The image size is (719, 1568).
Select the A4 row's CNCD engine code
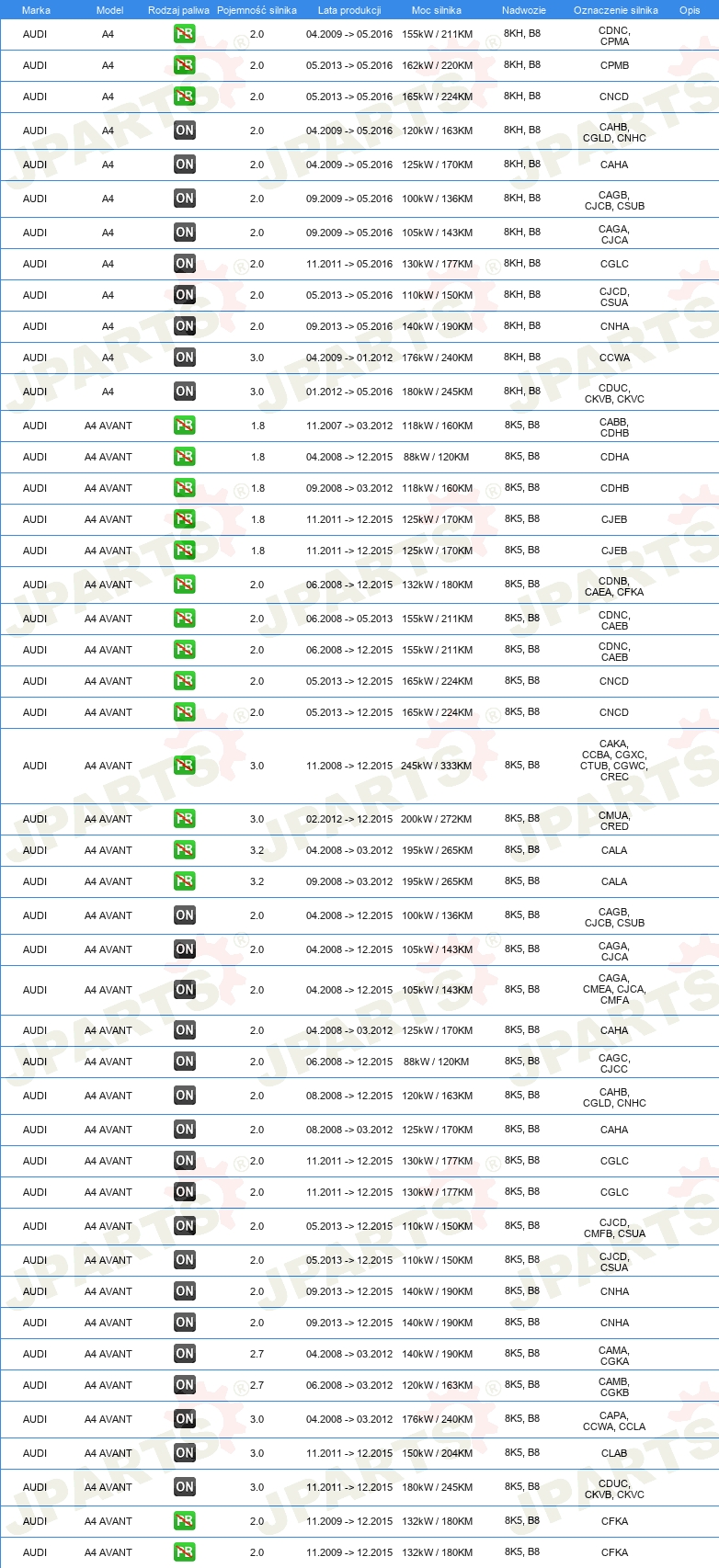coord(614,97)
